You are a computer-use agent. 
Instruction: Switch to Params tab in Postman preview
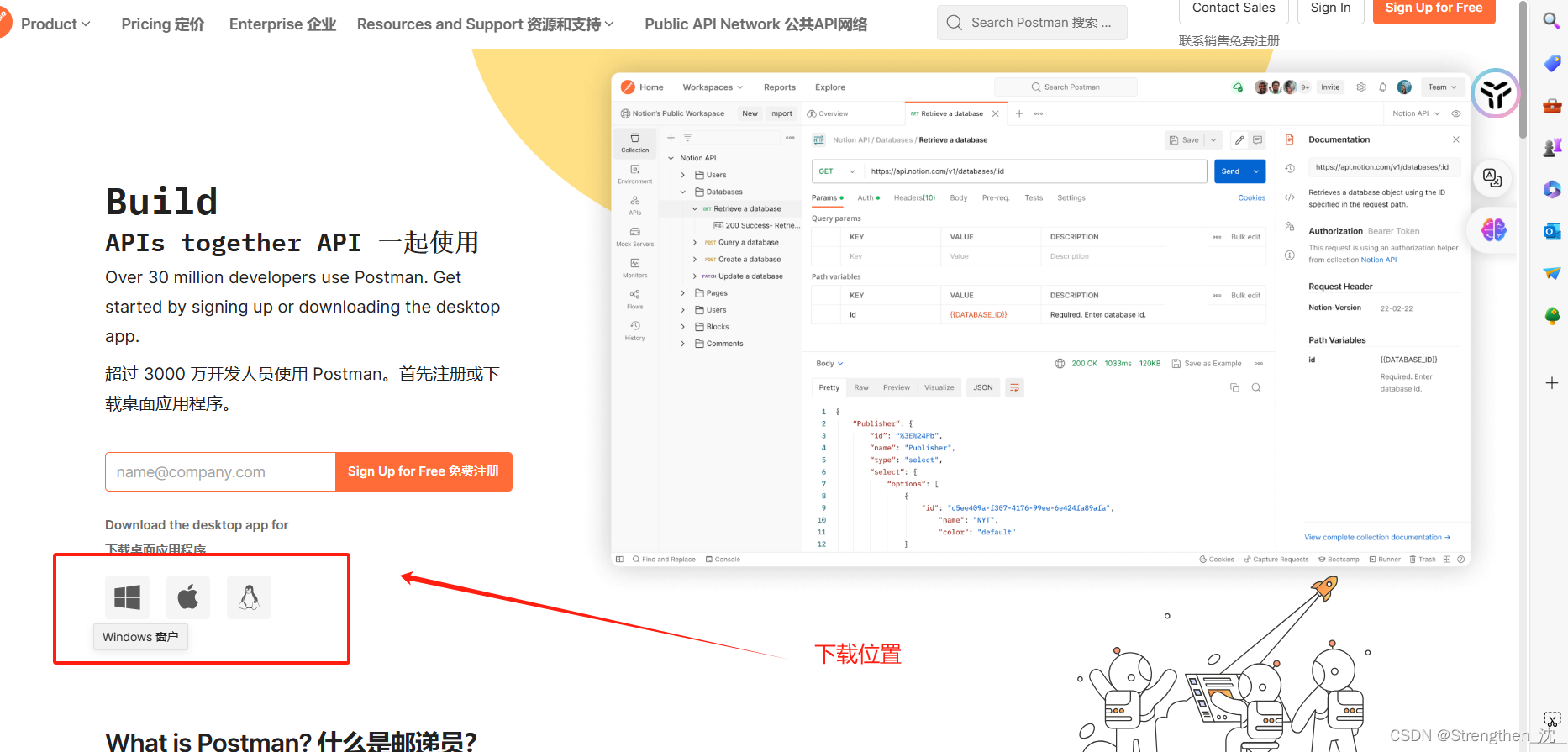point(827,198)
